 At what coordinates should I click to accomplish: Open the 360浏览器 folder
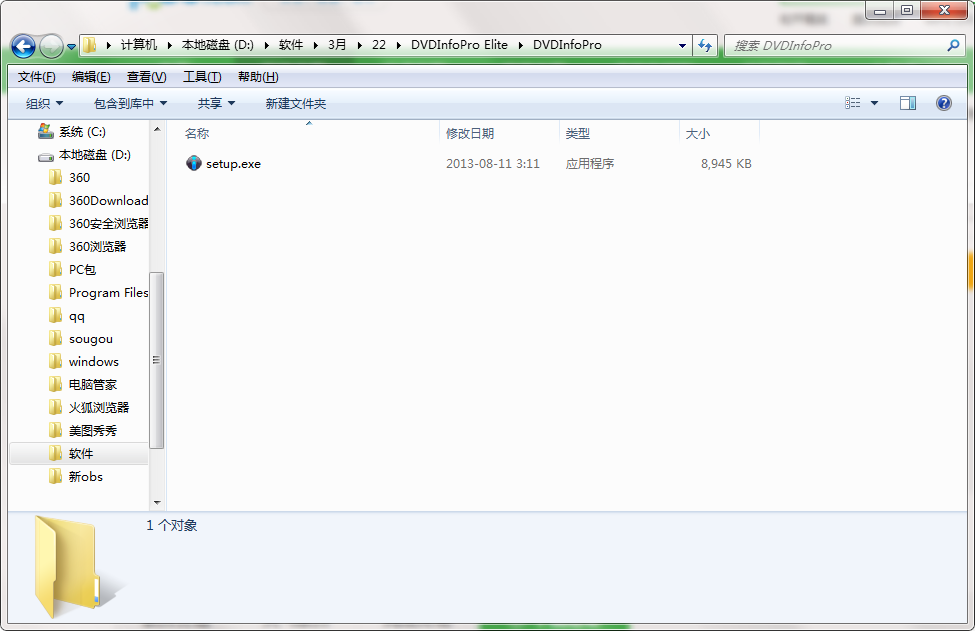click(x=97, y=247)
